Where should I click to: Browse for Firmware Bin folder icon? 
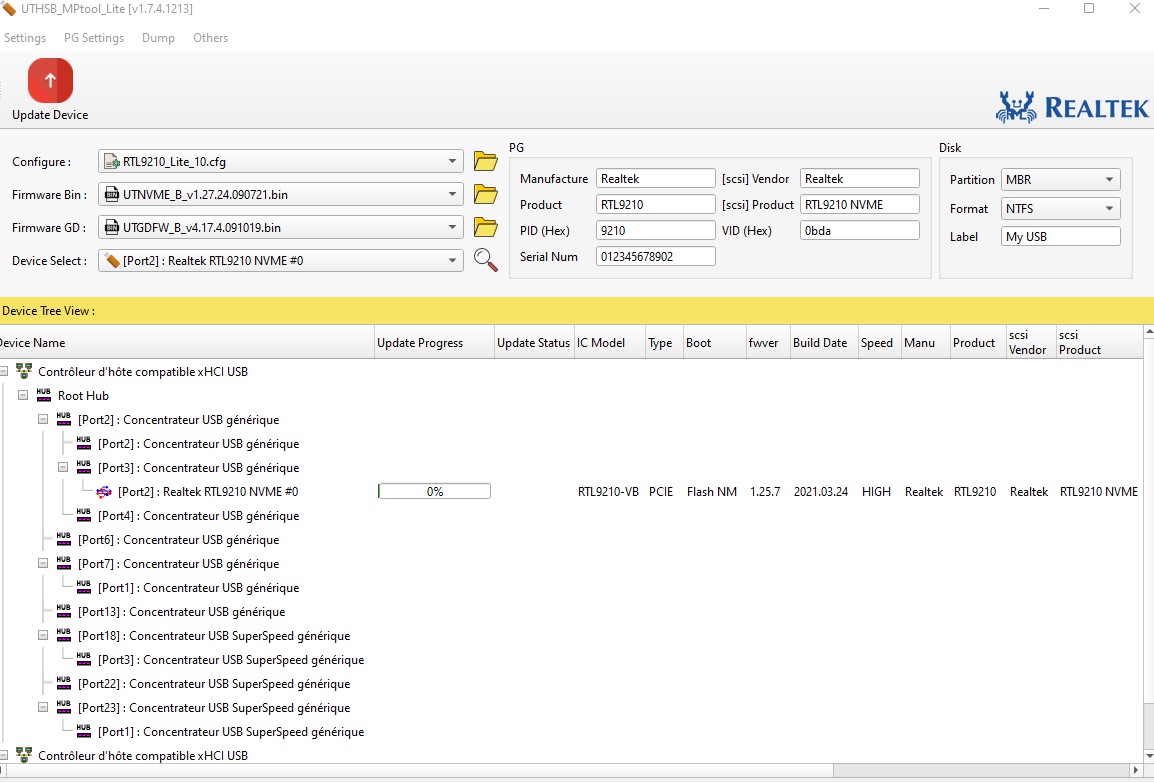[485, 194]
